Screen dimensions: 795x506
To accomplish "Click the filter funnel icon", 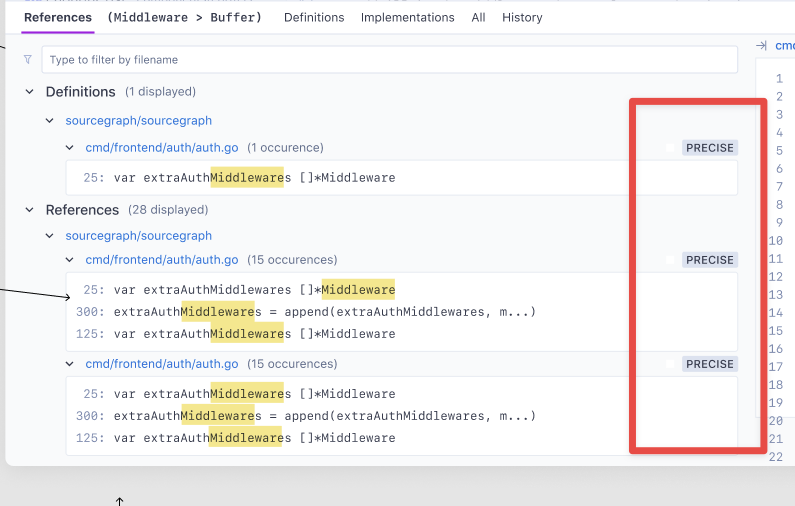I will click(28, 60).
